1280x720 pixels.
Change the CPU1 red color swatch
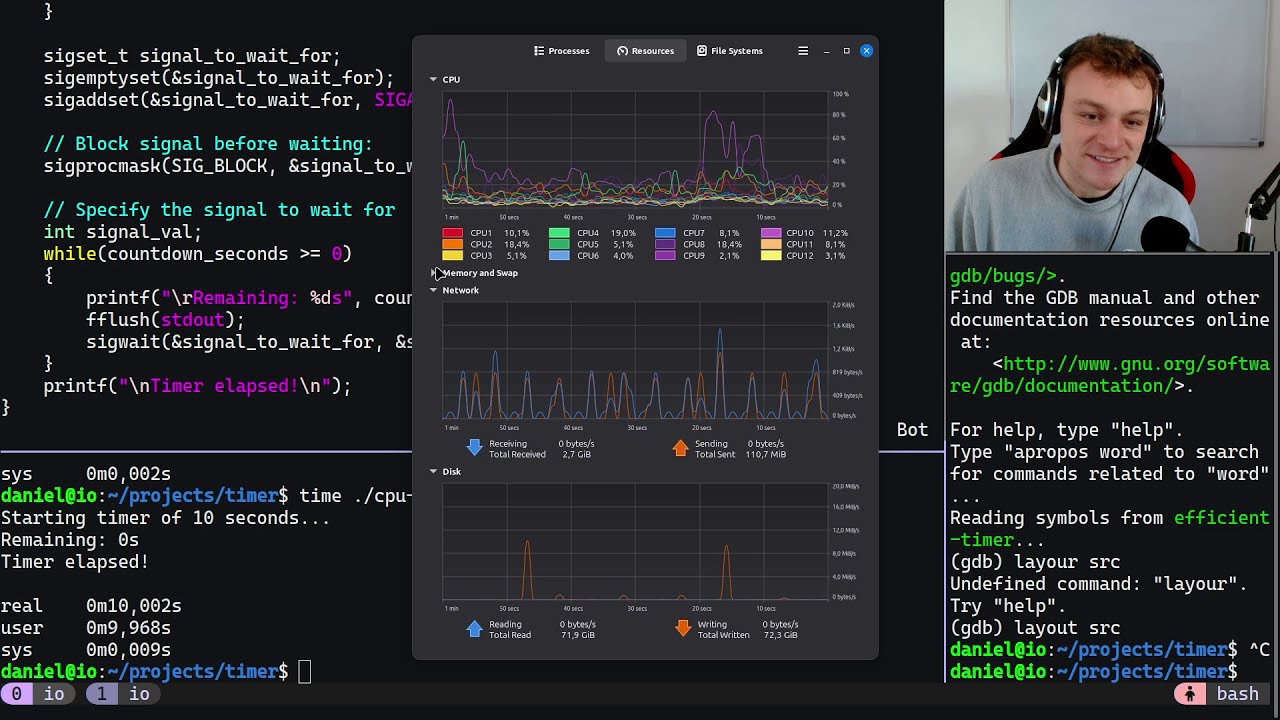tap(452, 233)
